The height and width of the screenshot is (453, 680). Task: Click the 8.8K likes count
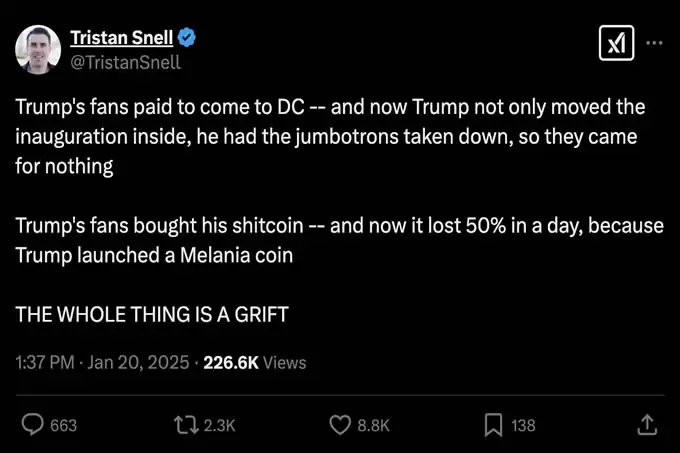373,425
